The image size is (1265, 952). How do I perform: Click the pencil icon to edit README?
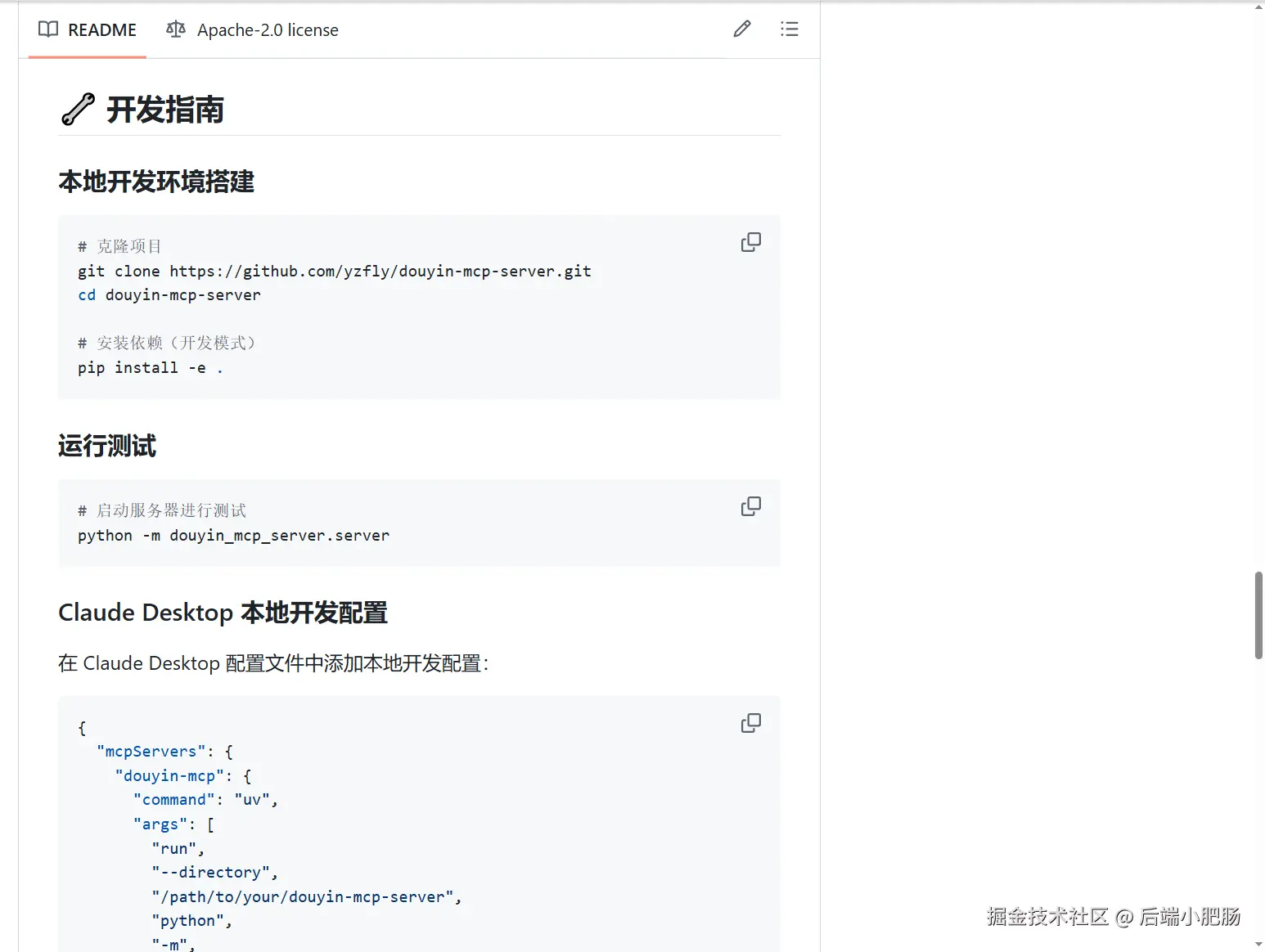click(x=742, y=29)
